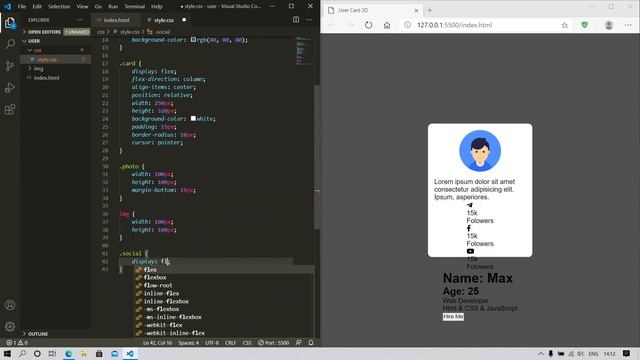The image size is (640, 360).
Task: Open Explorer panel ellipsis menu
Action: pos(80,20)
